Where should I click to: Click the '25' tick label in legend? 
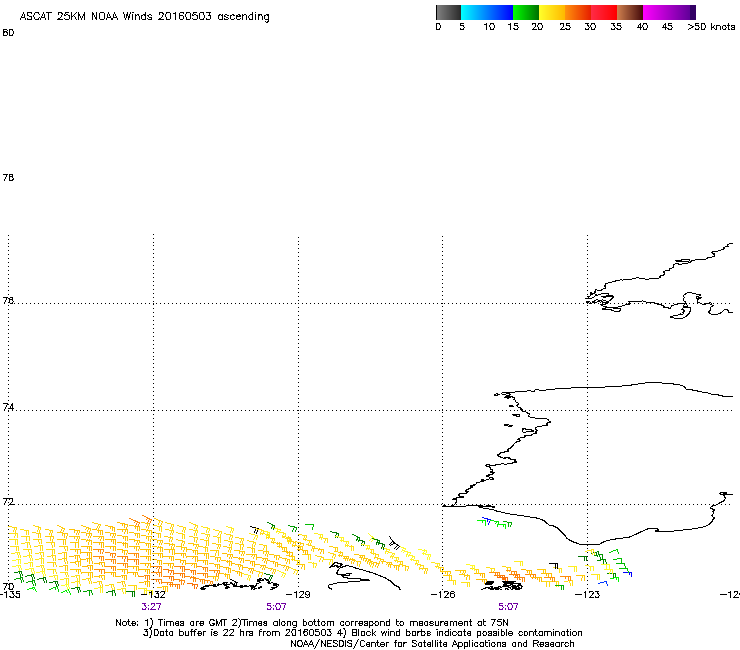tap(565, 27)
